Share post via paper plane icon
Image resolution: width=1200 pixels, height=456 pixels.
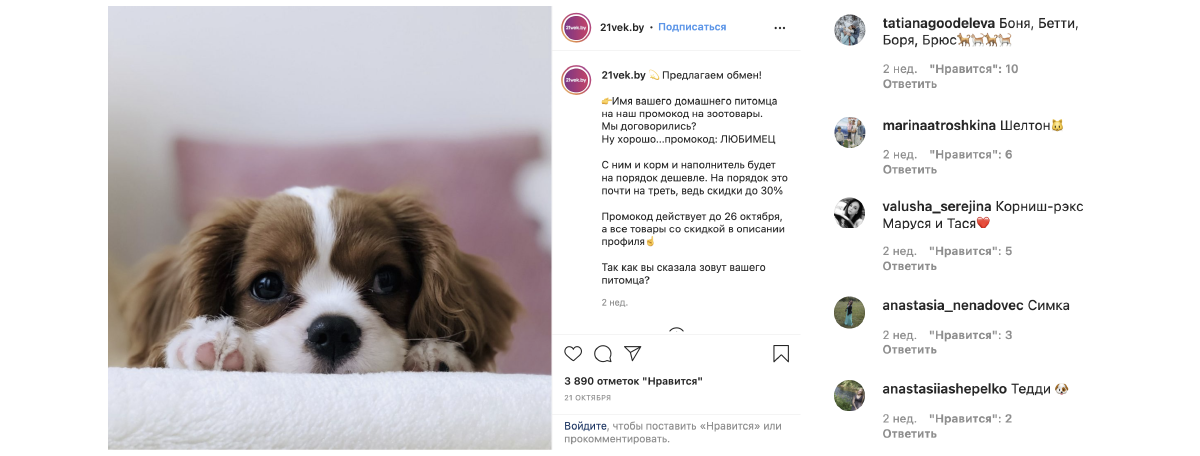point(632,354)
